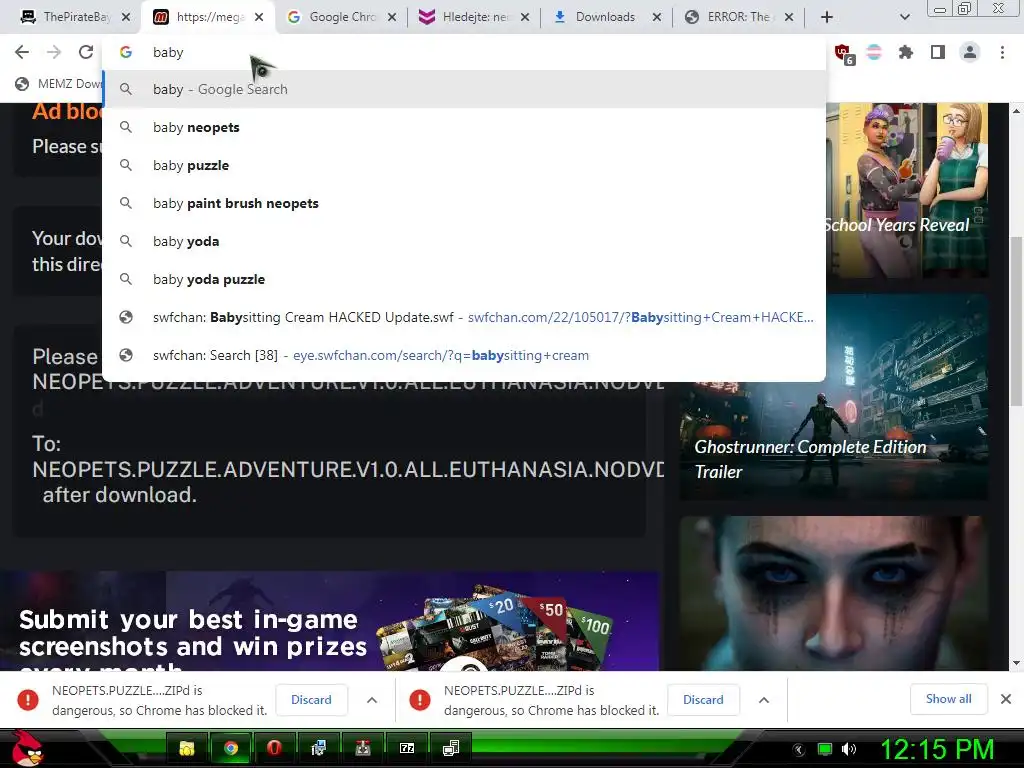
Task: Select 'baby - Google Search' suggestion
Action: [x=464, y=89]
